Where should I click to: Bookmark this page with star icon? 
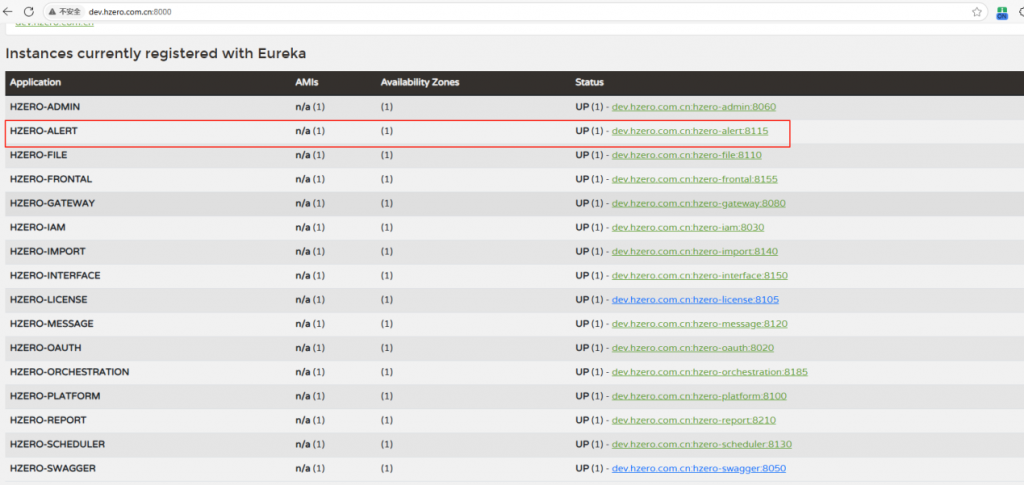[x=976, y=12]
